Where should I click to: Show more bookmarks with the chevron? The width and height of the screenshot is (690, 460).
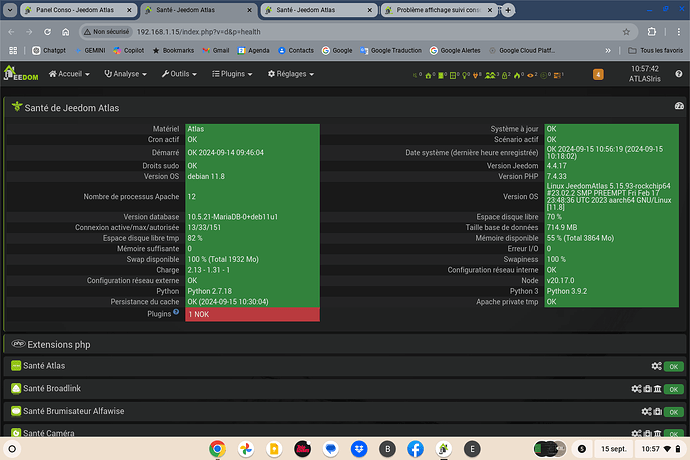tap(608, 51)
